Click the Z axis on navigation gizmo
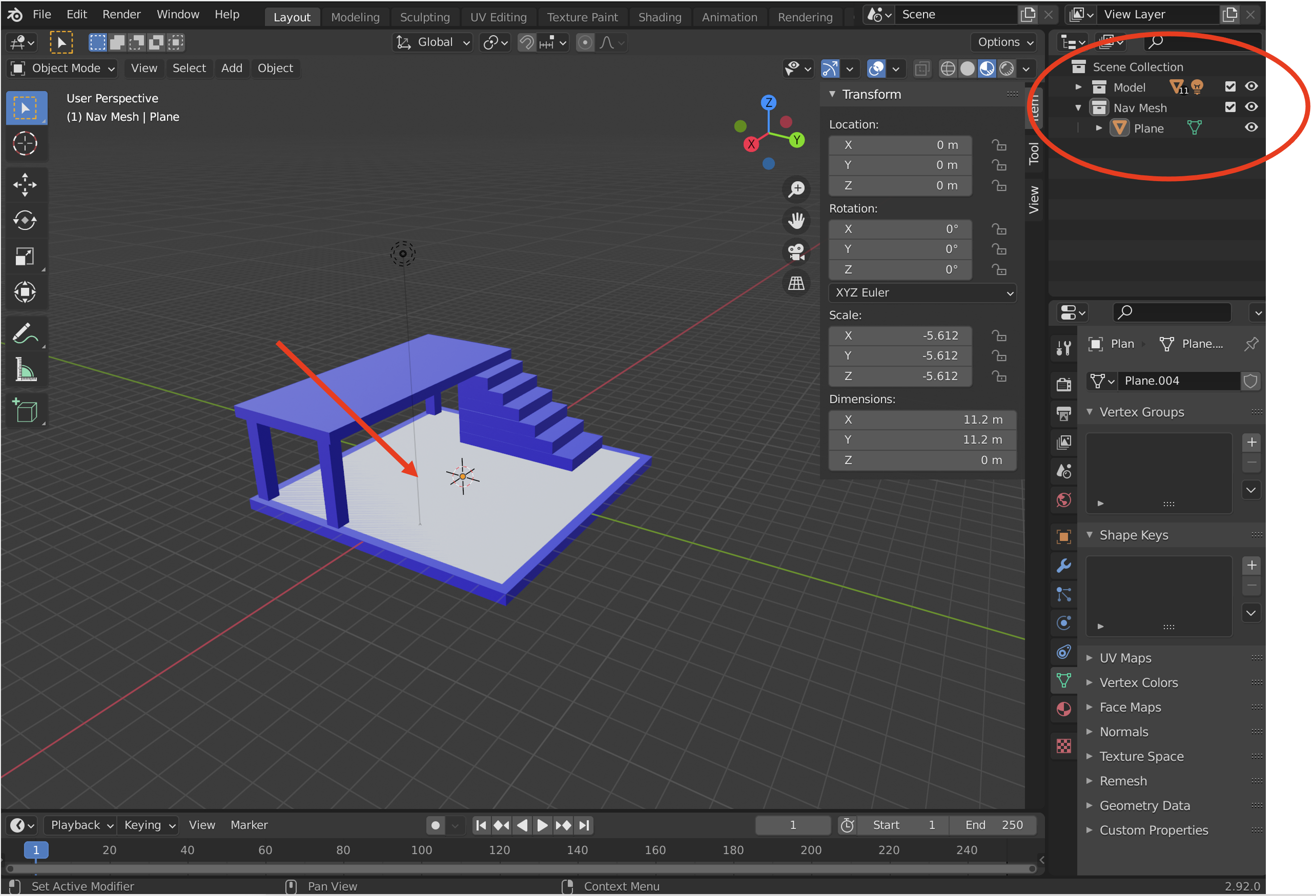1316x896 pixels. pos(769,102)
